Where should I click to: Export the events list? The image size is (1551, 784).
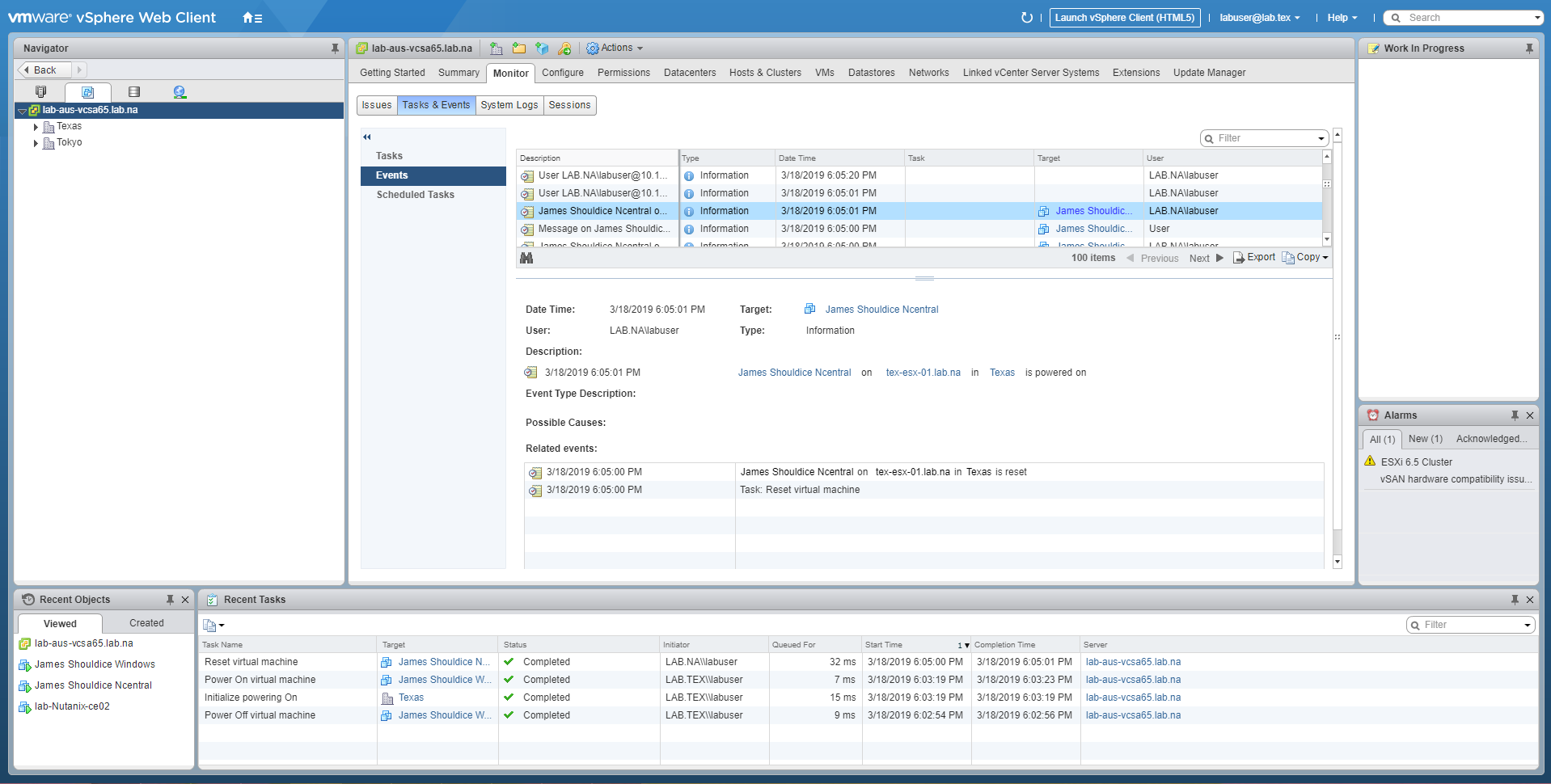click(x=1254, y=258)
